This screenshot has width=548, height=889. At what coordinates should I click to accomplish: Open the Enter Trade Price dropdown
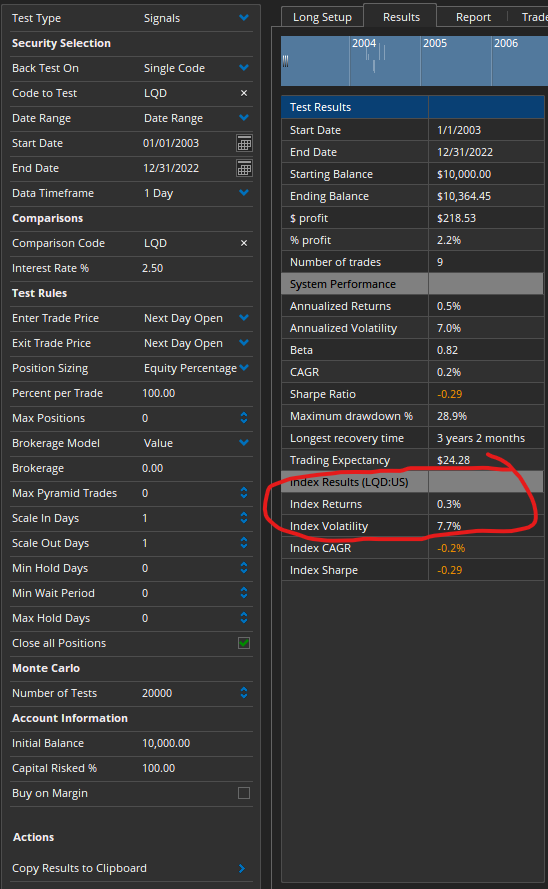pos(244,318)
